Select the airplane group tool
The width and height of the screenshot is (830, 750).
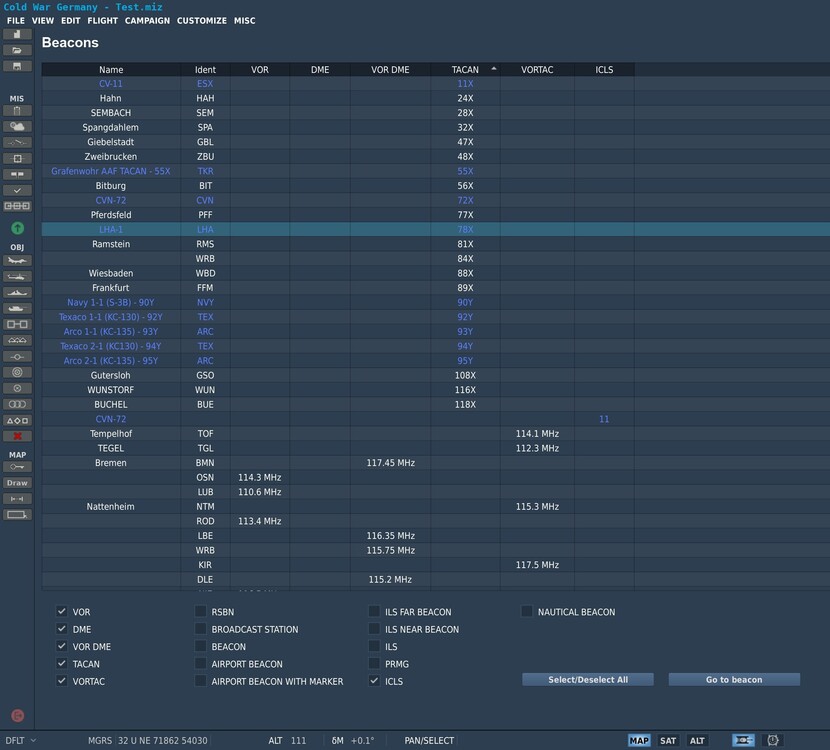[17, 260]
